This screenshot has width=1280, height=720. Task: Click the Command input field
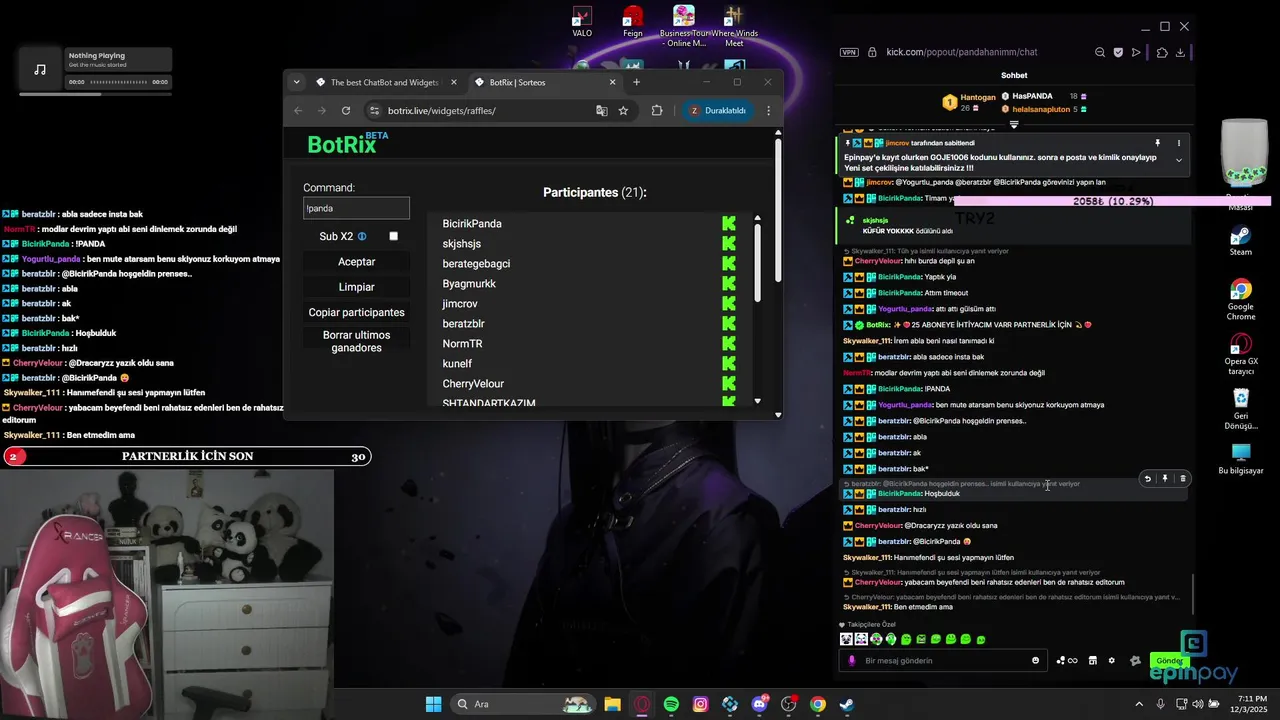[x=357, y=208]
